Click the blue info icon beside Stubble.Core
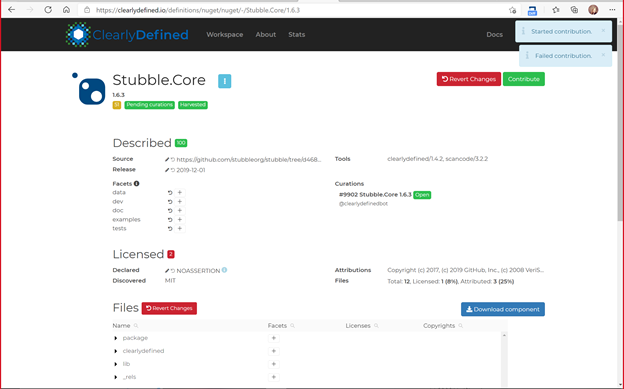Image resolution: width=624 pixels, height=389 pixels. (x=224, y=81)
